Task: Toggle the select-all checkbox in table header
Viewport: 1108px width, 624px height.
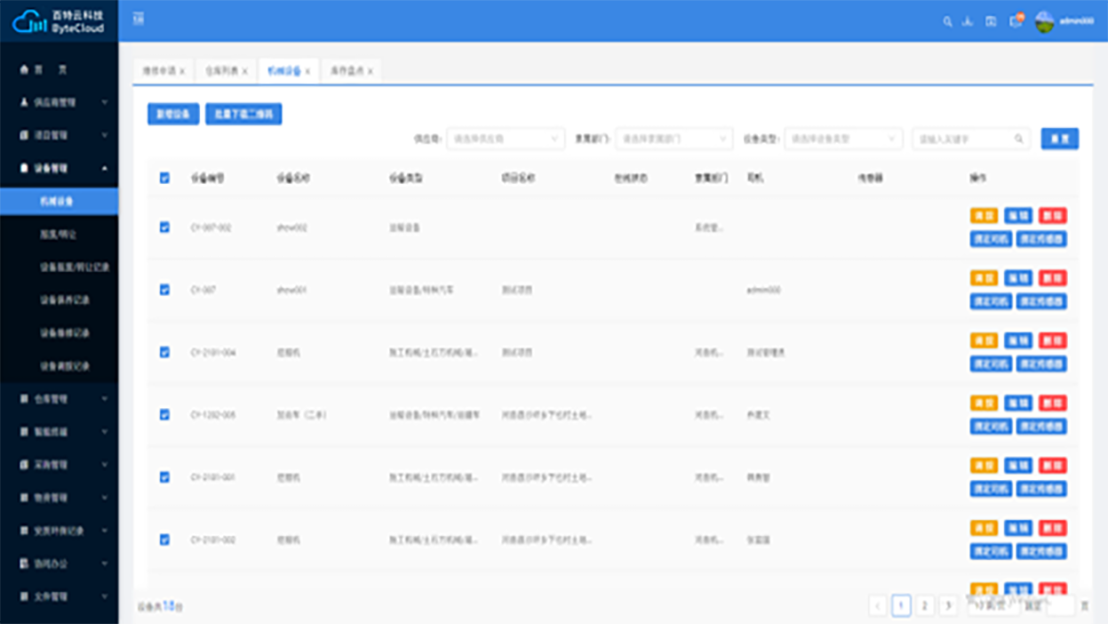Action: (165, 178)
